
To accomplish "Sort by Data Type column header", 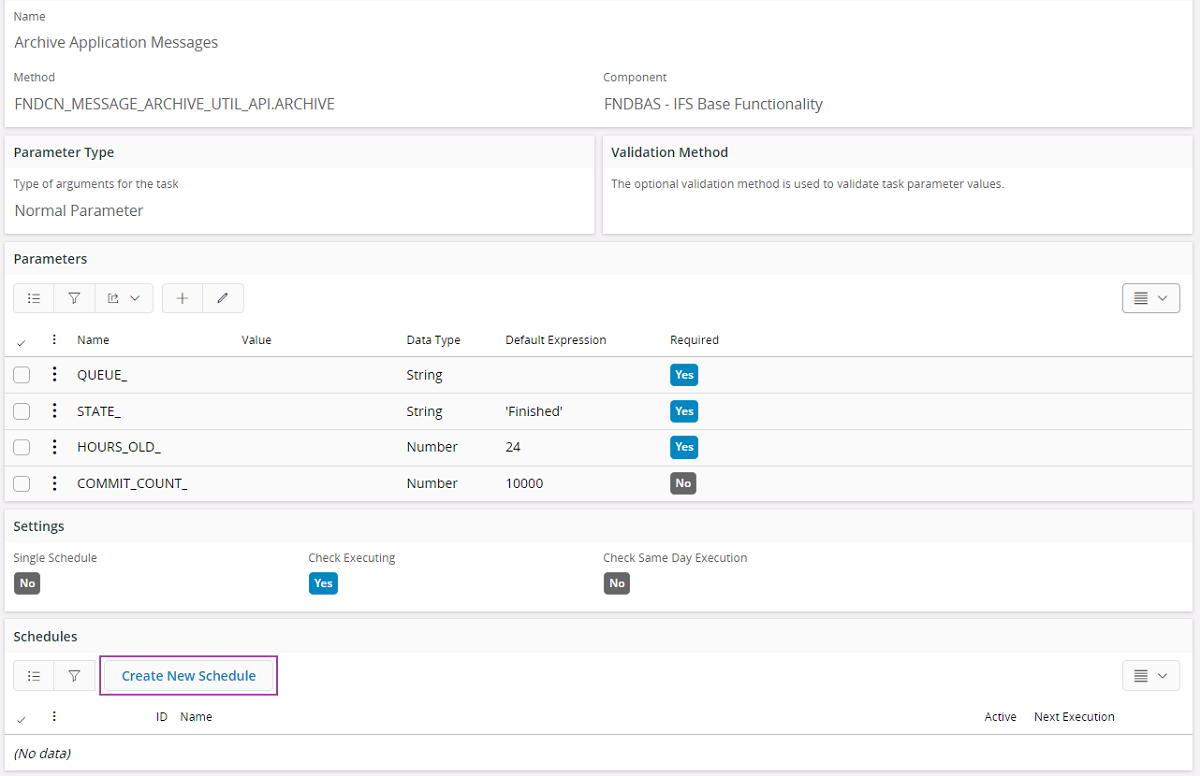I will coord(433,340).
